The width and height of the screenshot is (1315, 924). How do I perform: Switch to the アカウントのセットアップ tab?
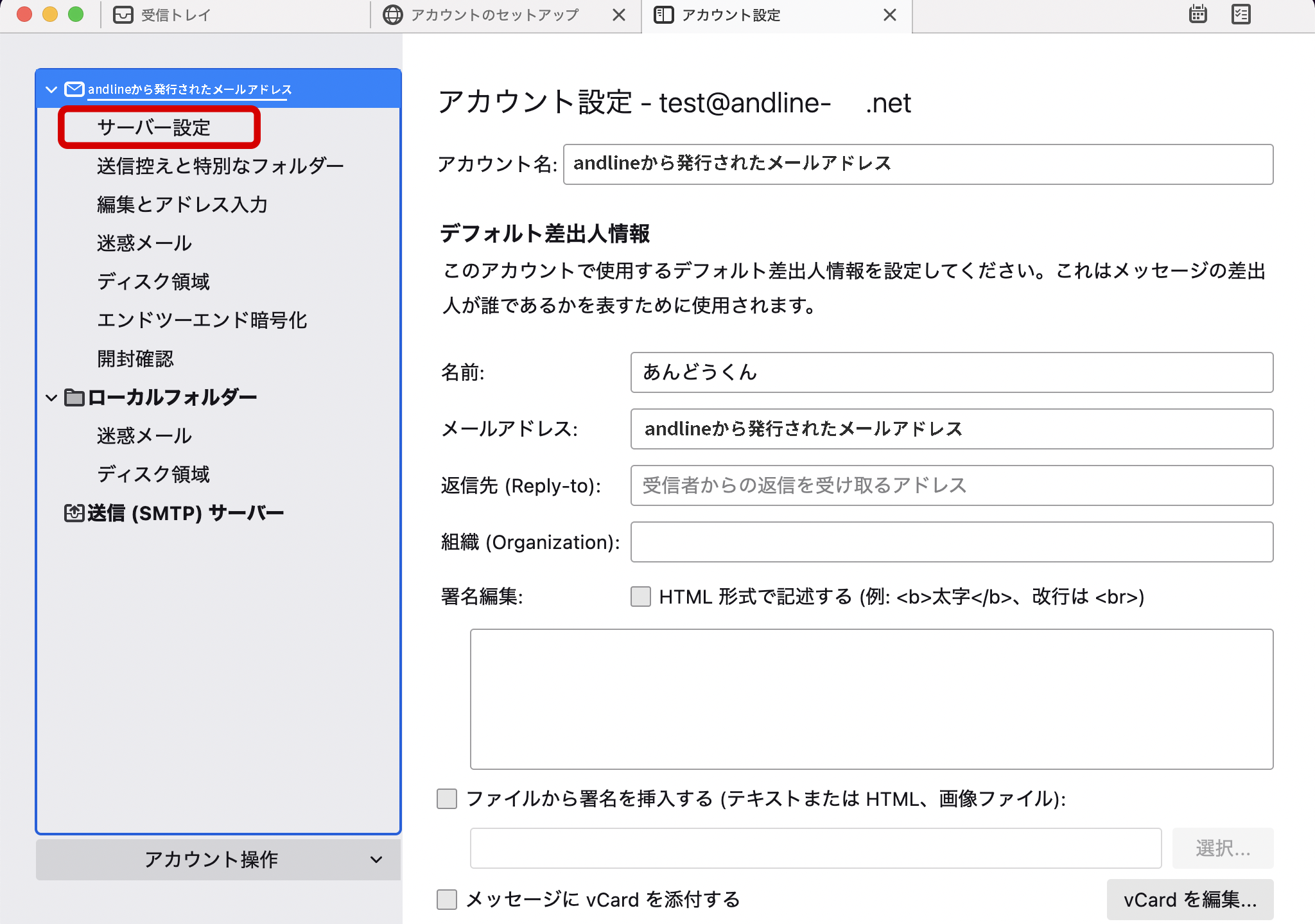pyautogui.click(x=494, y=15)
